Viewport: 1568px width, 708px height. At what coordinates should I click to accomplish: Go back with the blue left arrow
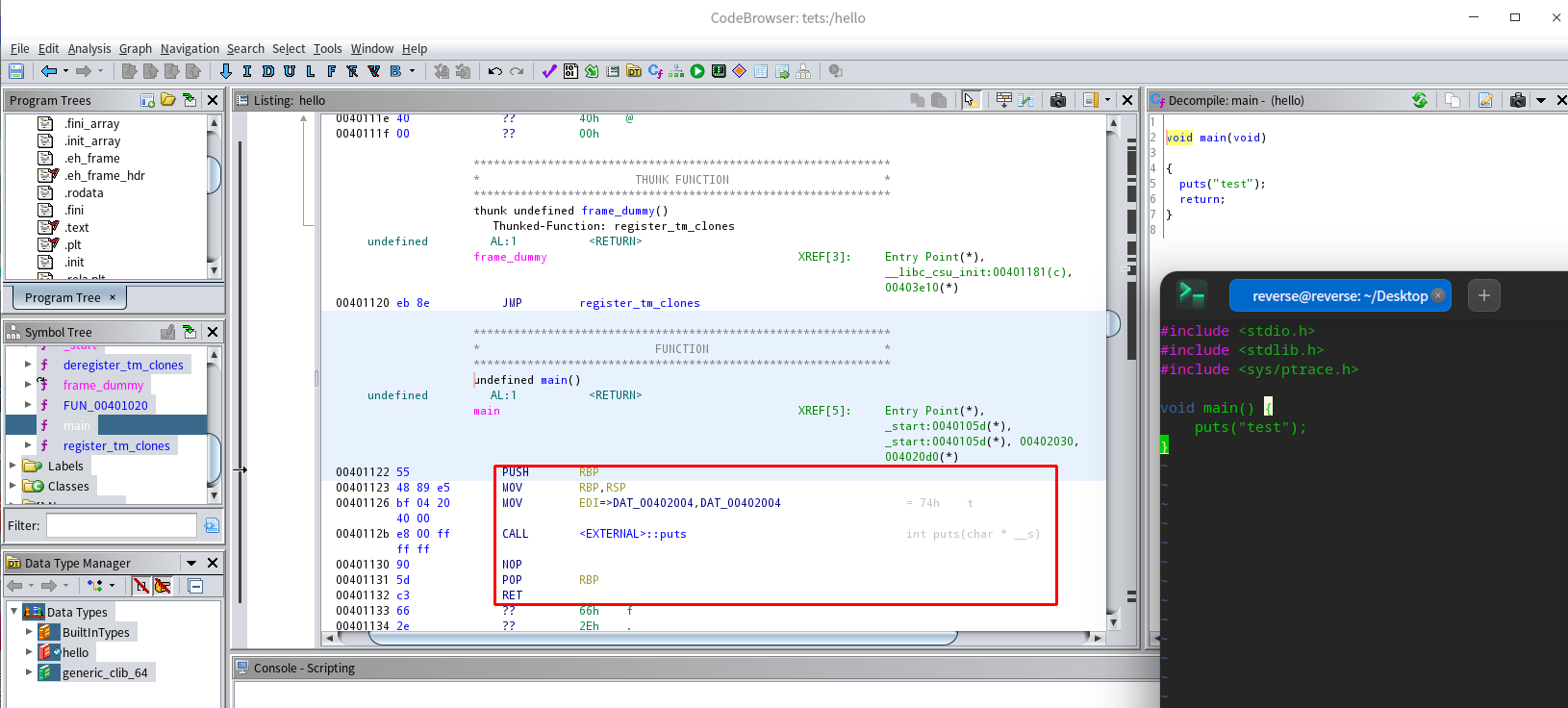click(49, 71)
